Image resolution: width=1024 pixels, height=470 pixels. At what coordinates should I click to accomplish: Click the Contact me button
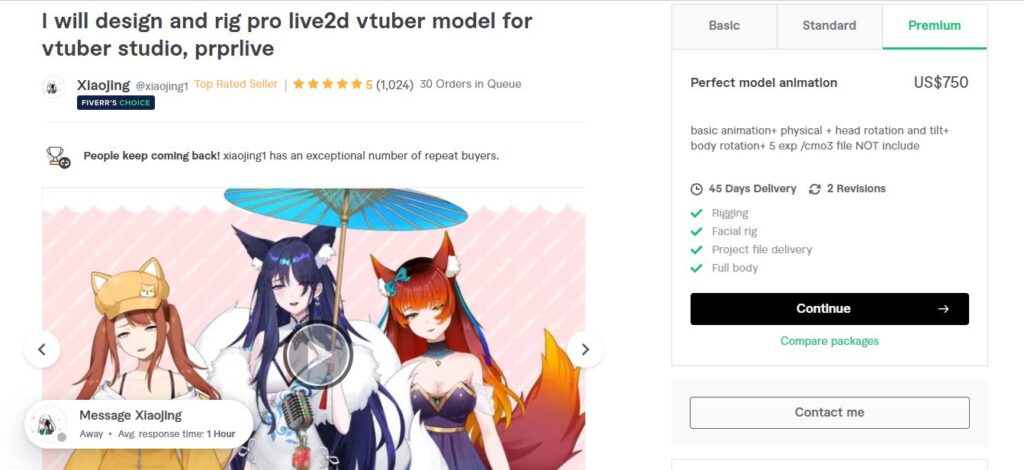829,413
